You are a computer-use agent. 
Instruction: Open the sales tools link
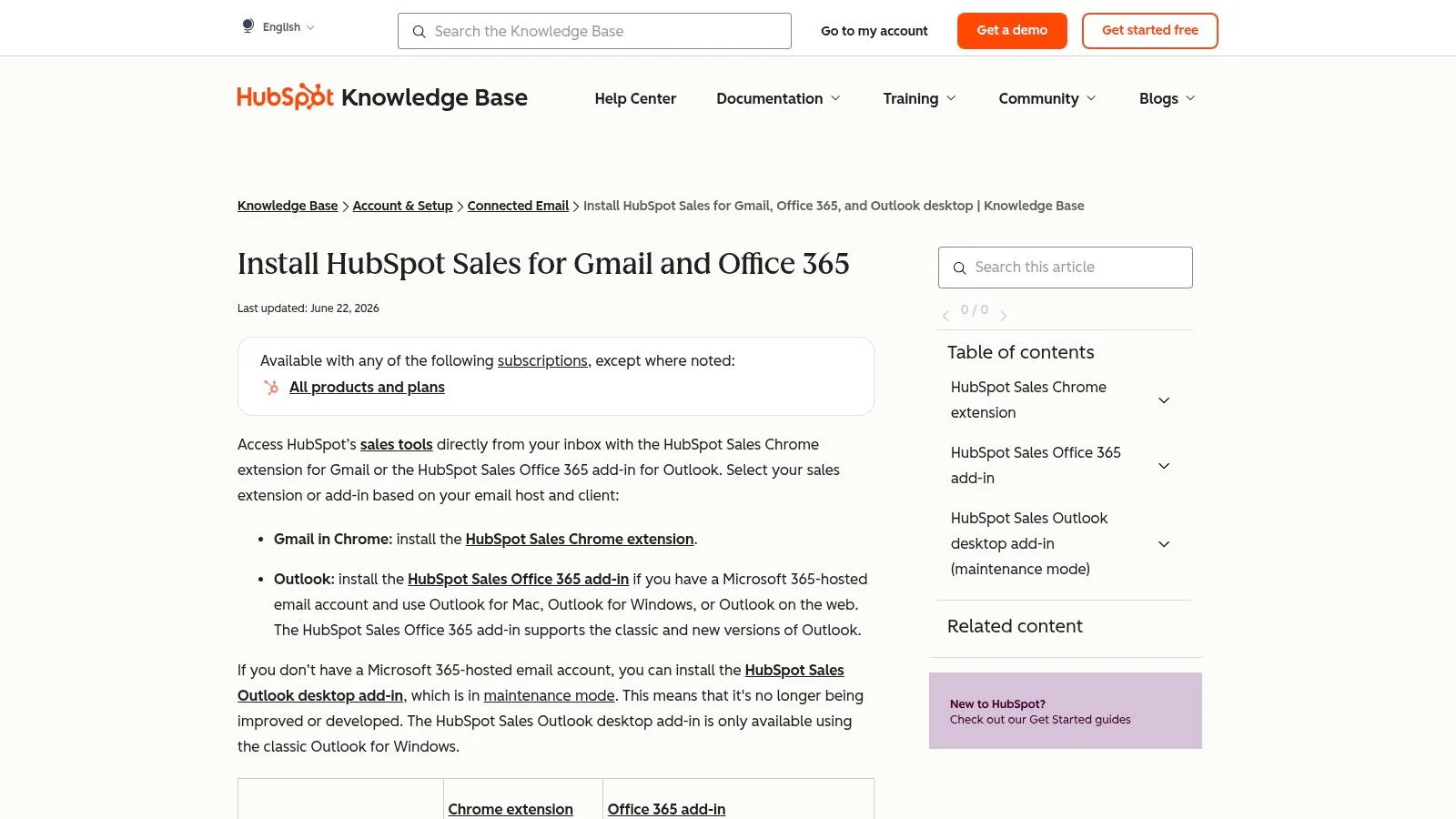tap(397, 445)
